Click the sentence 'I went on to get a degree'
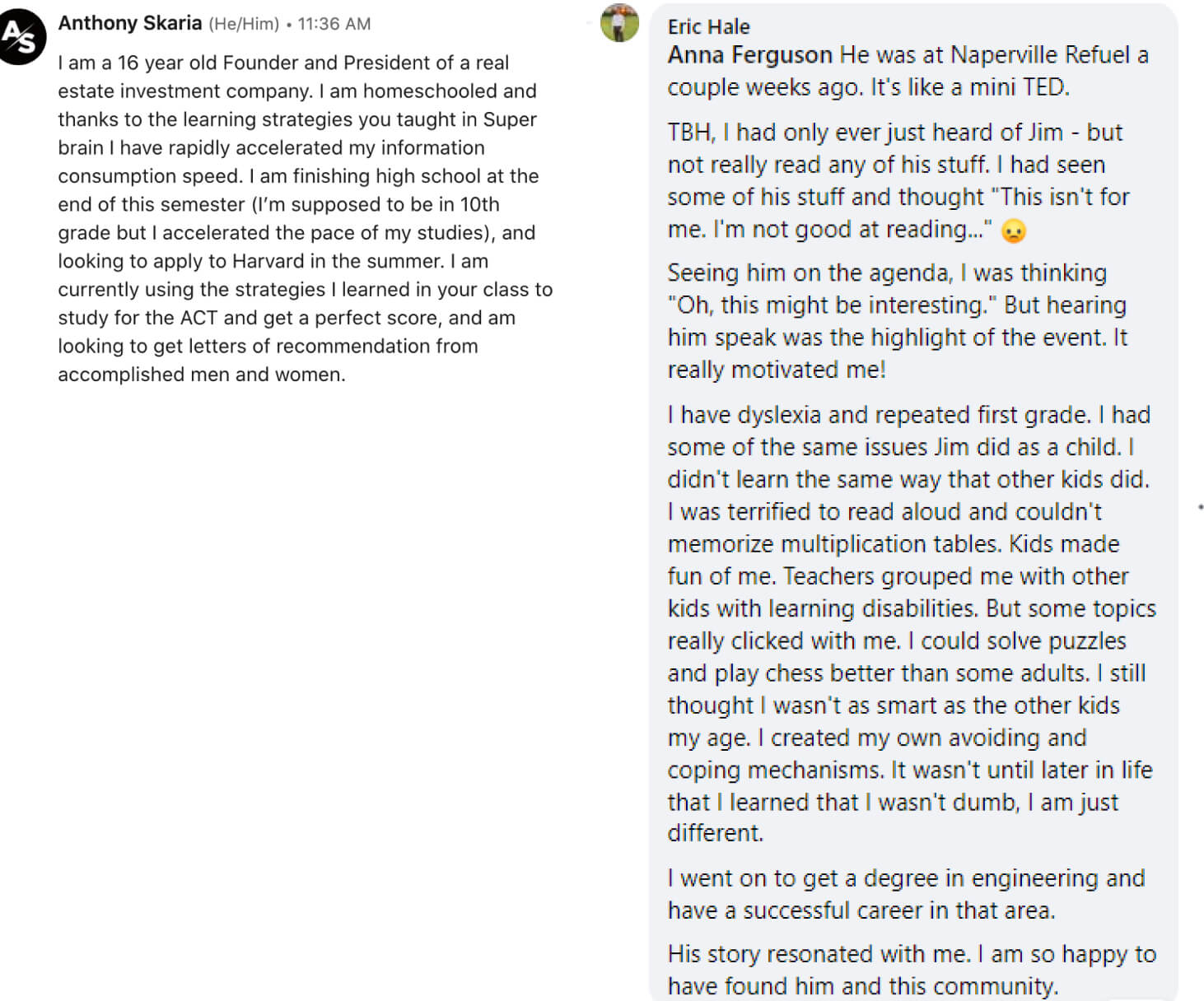This screenshot has width=1204, height=1001. pos(906,894)
